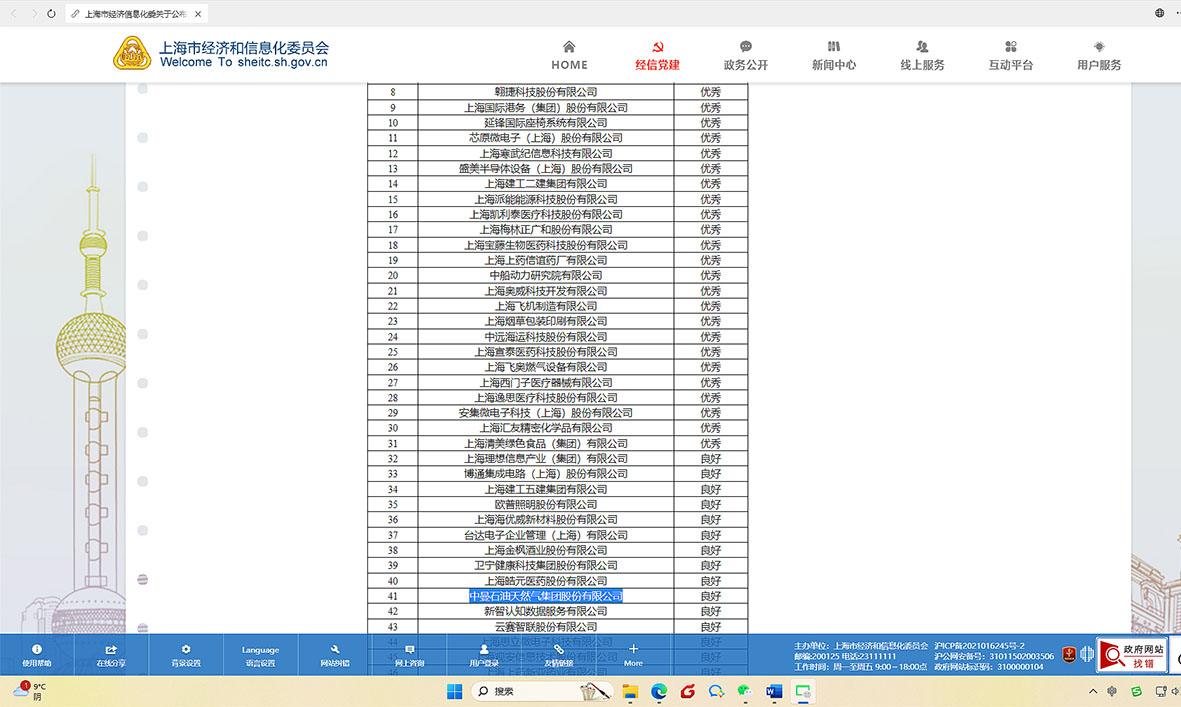Click the 使用帮助 help icon
1181x707 pixels.
37,655
